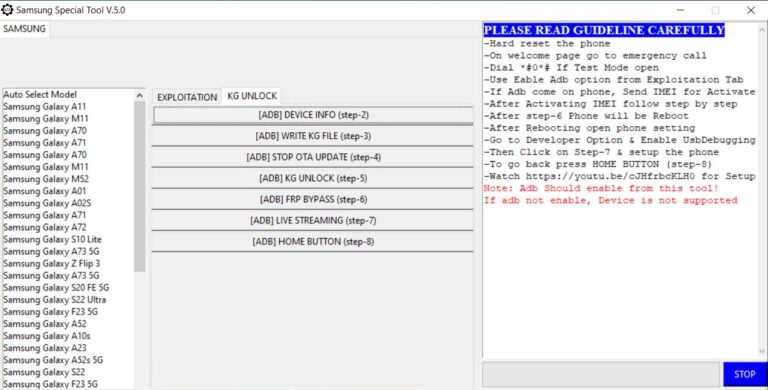Hit the blue STOP button
The height and width of the screenshot is (390, 768).
click(744, 374)
